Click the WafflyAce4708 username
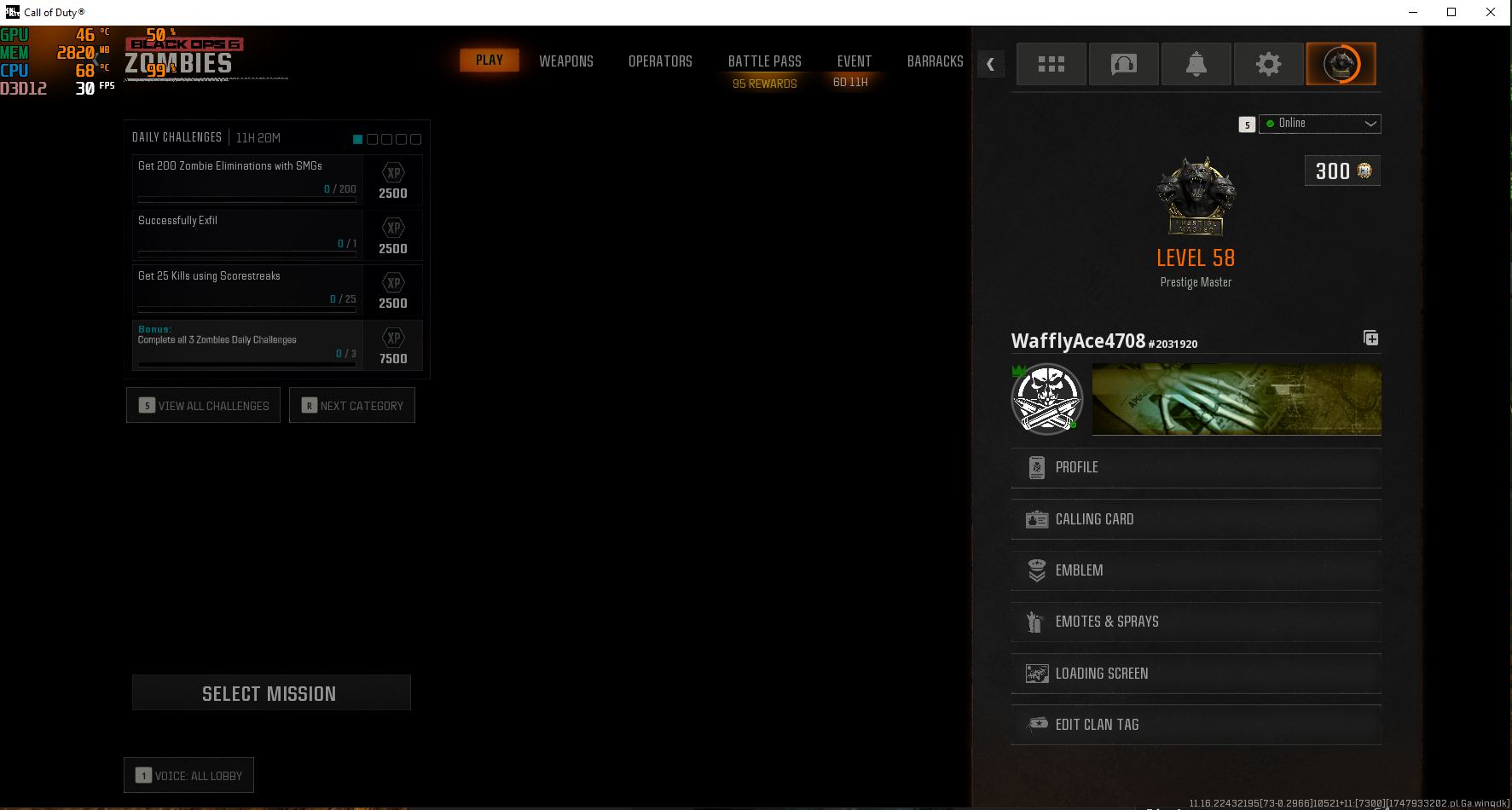The image size is (1512, 810). coord(1078,341)
